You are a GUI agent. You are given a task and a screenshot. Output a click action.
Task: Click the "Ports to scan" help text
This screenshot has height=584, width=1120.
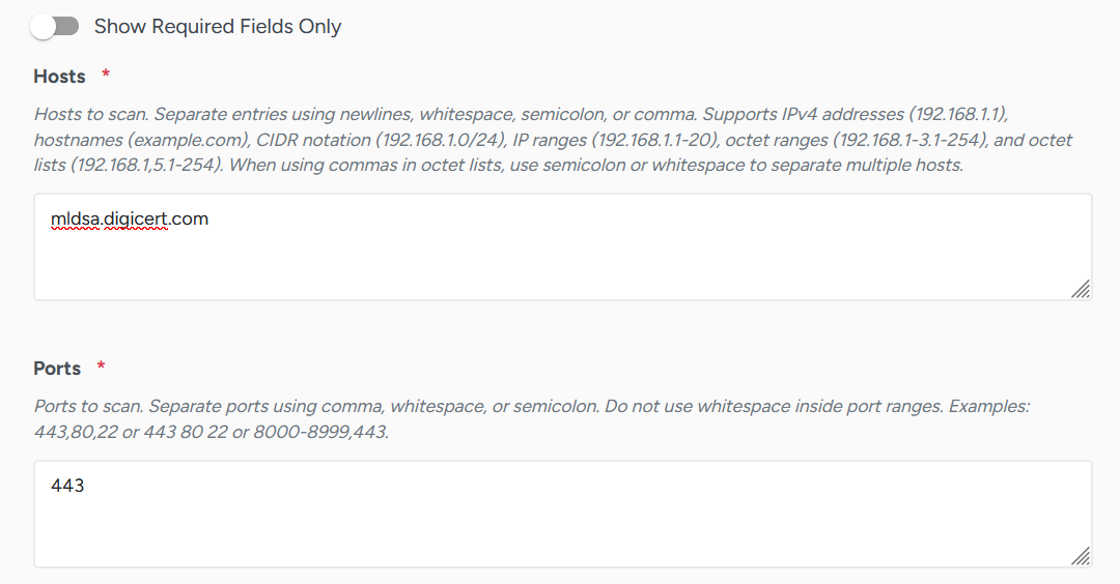pos(89,406)
